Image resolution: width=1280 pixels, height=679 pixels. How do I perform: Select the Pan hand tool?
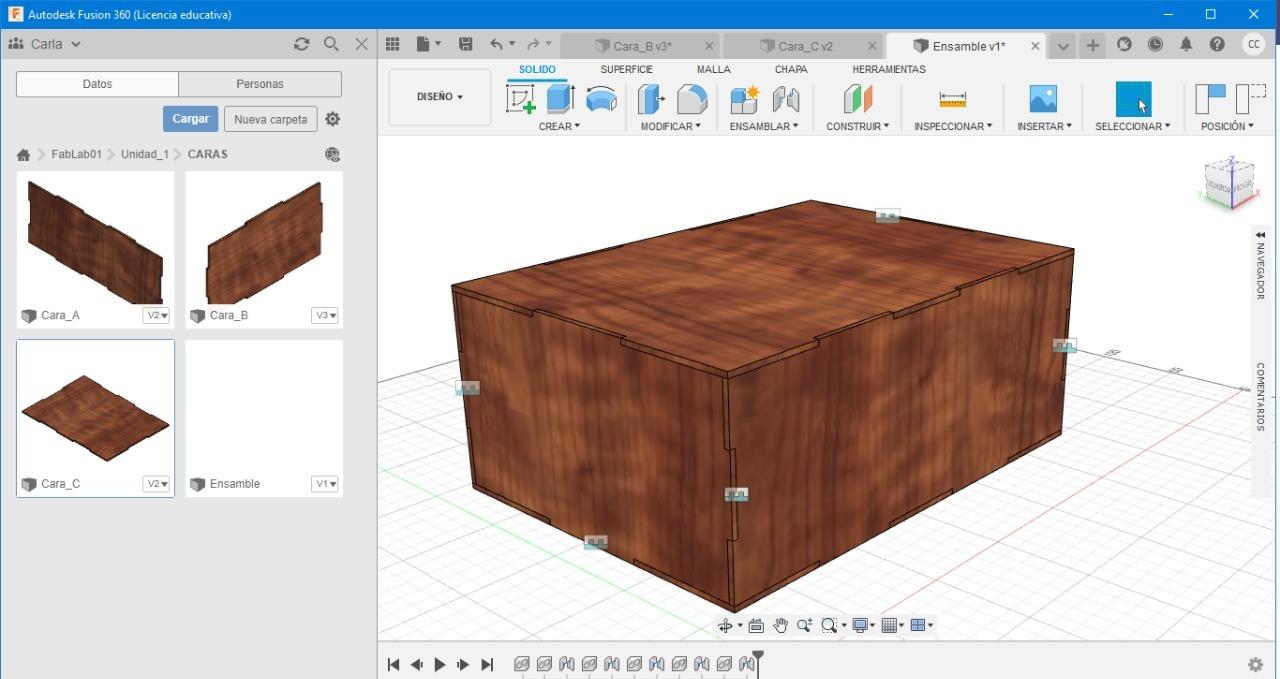point(780,626)
